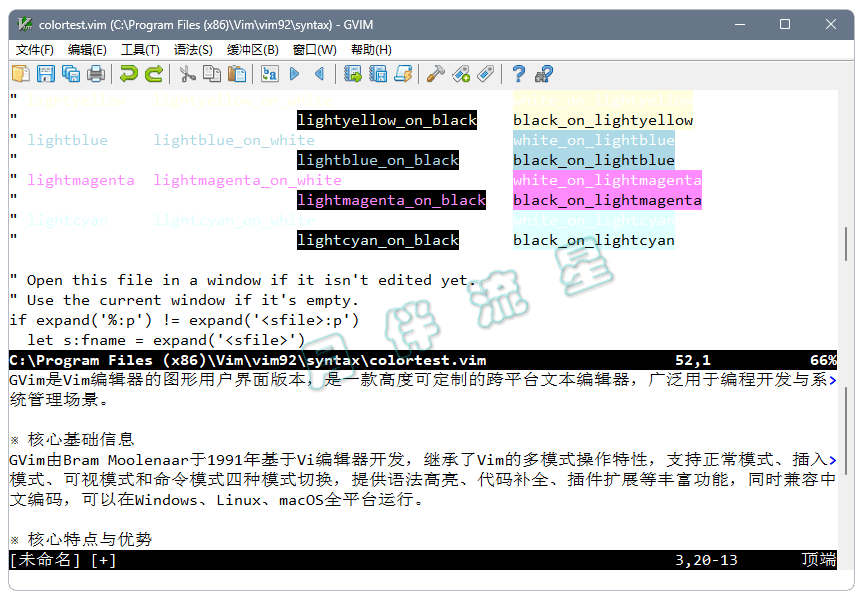This screenshot has width=866, height=599.
Task: Click the plain lightblue word
Action: coord(67,140)
